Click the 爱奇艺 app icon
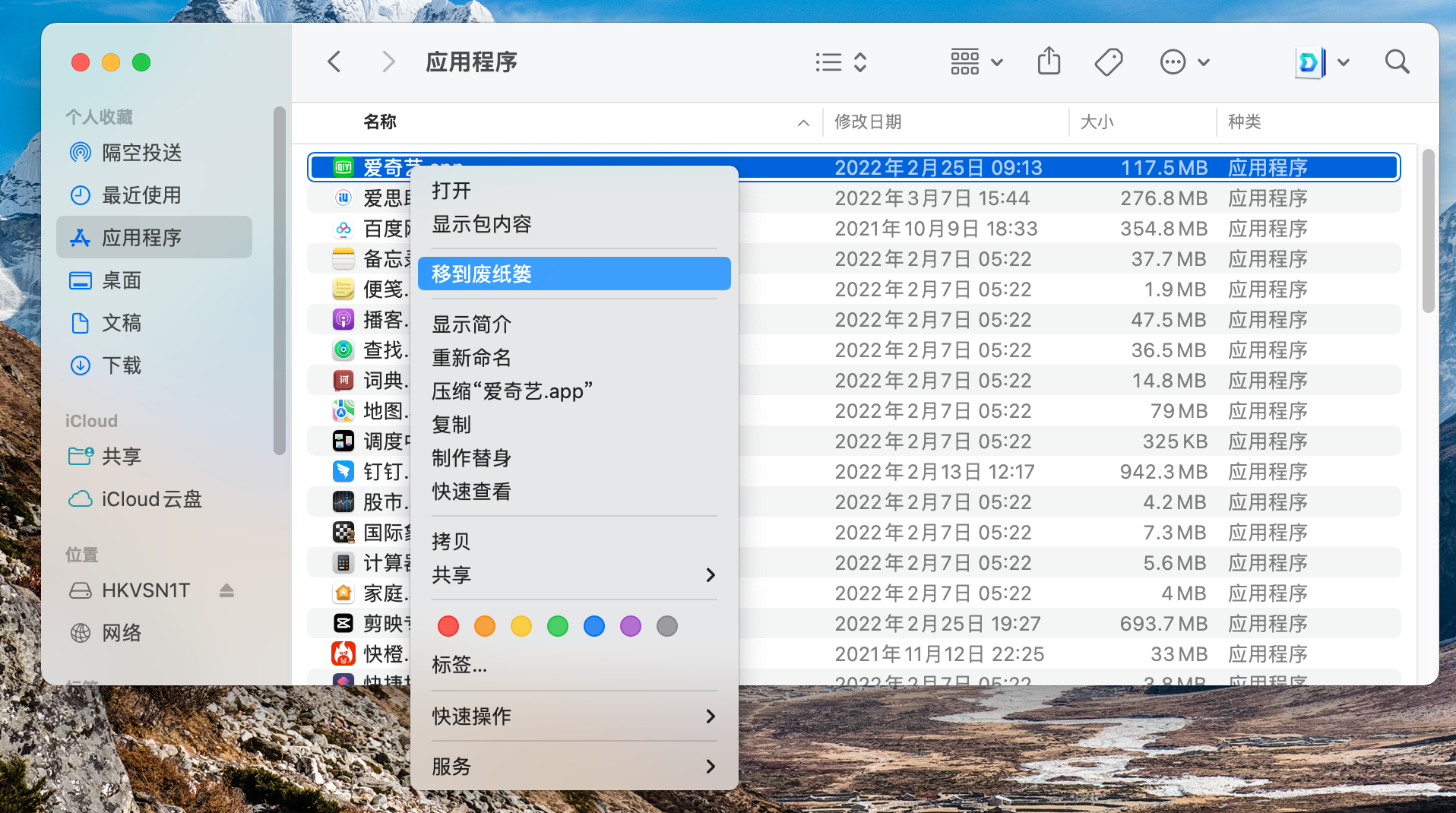This screenshot has width=1456, height=813. 343,167
